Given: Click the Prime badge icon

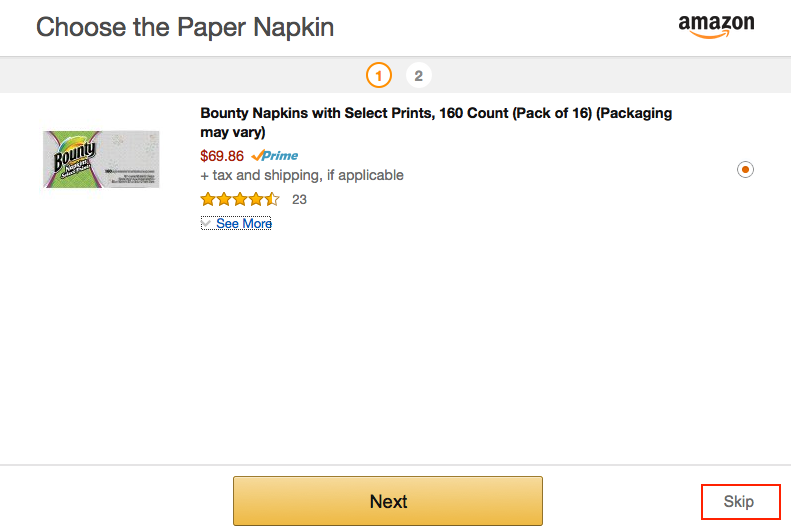Looking at the screenshot, I should (274, 155).
